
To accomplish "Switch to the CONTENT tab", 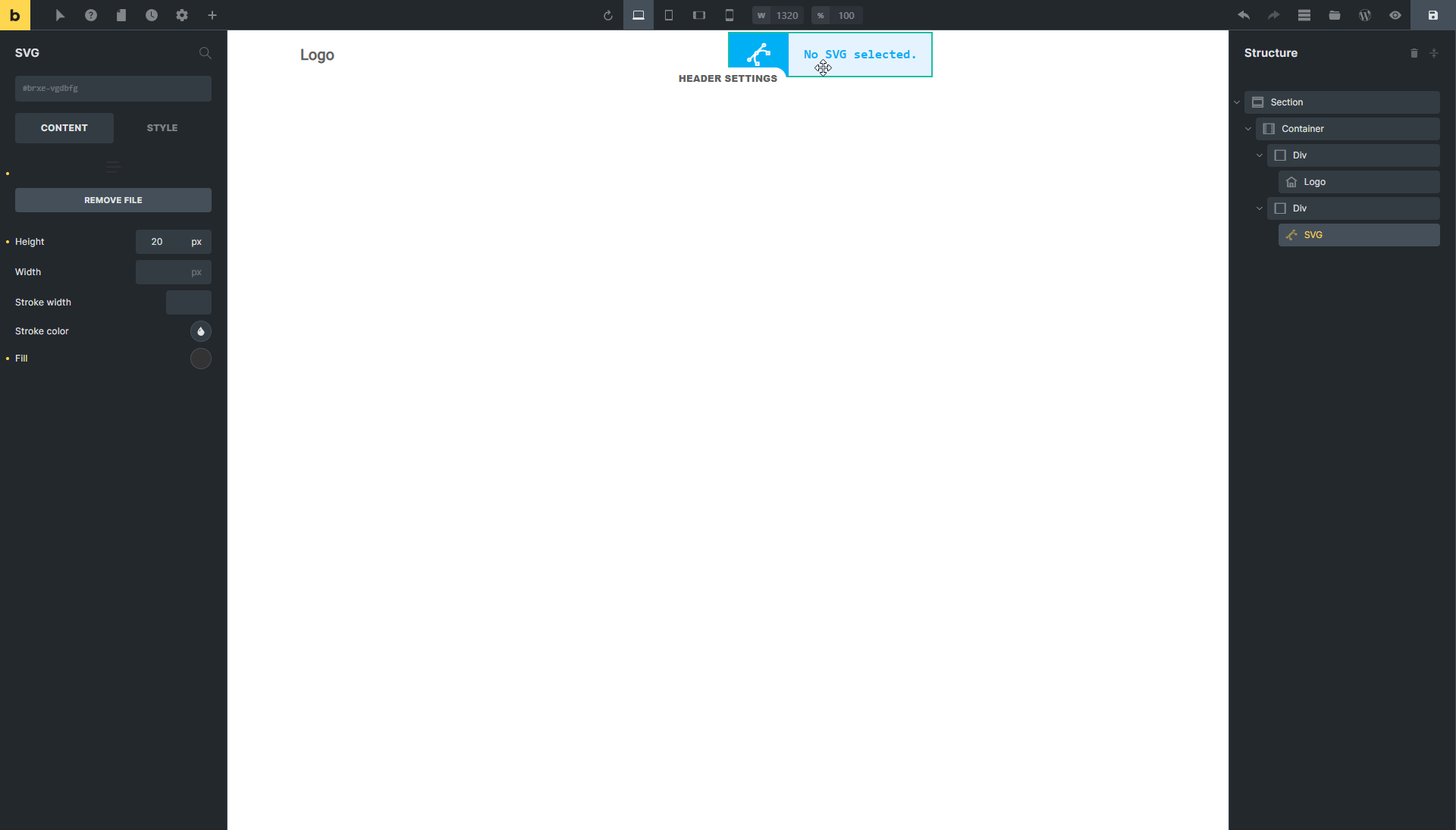I will [x=64, y=128].
